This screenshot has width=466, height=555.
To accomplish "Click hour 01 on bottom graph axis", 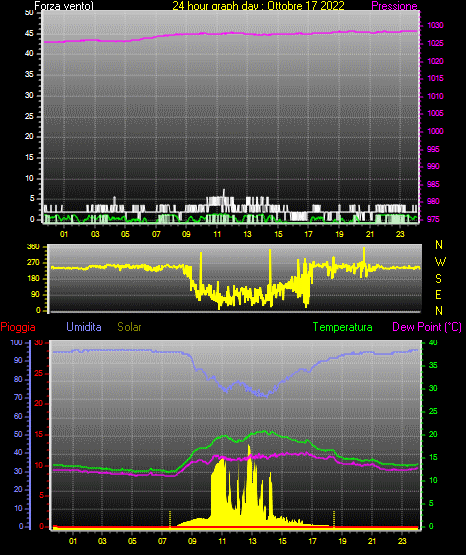I will [x=73, y=541].
